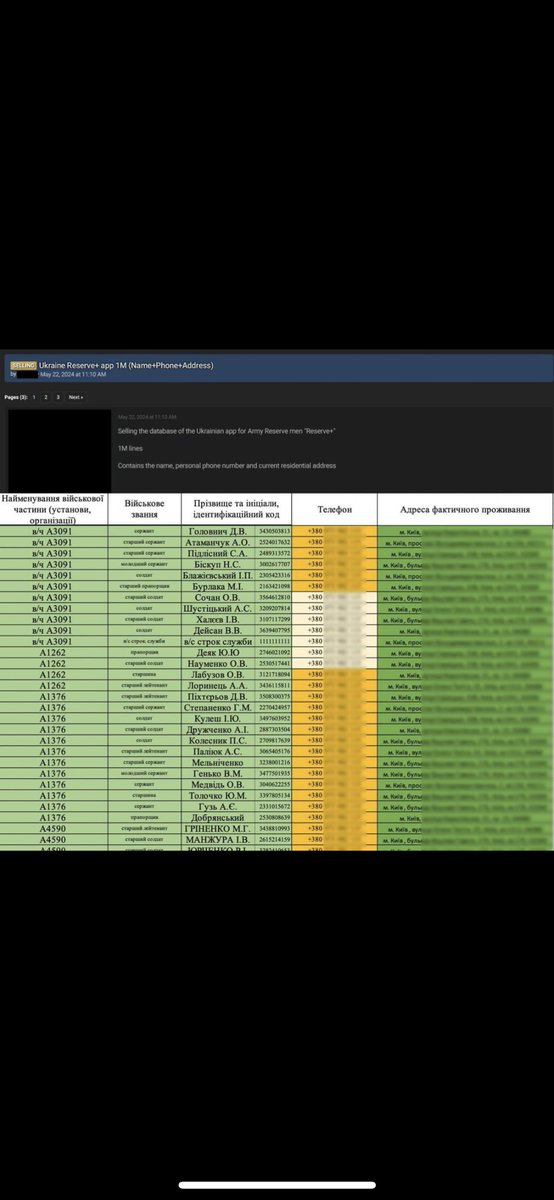The image size is (554, 1200).
Task: Click the thread date May 22, 2024 at 11:10 AM
Action: pyautogui.click(x=72, y=374)
